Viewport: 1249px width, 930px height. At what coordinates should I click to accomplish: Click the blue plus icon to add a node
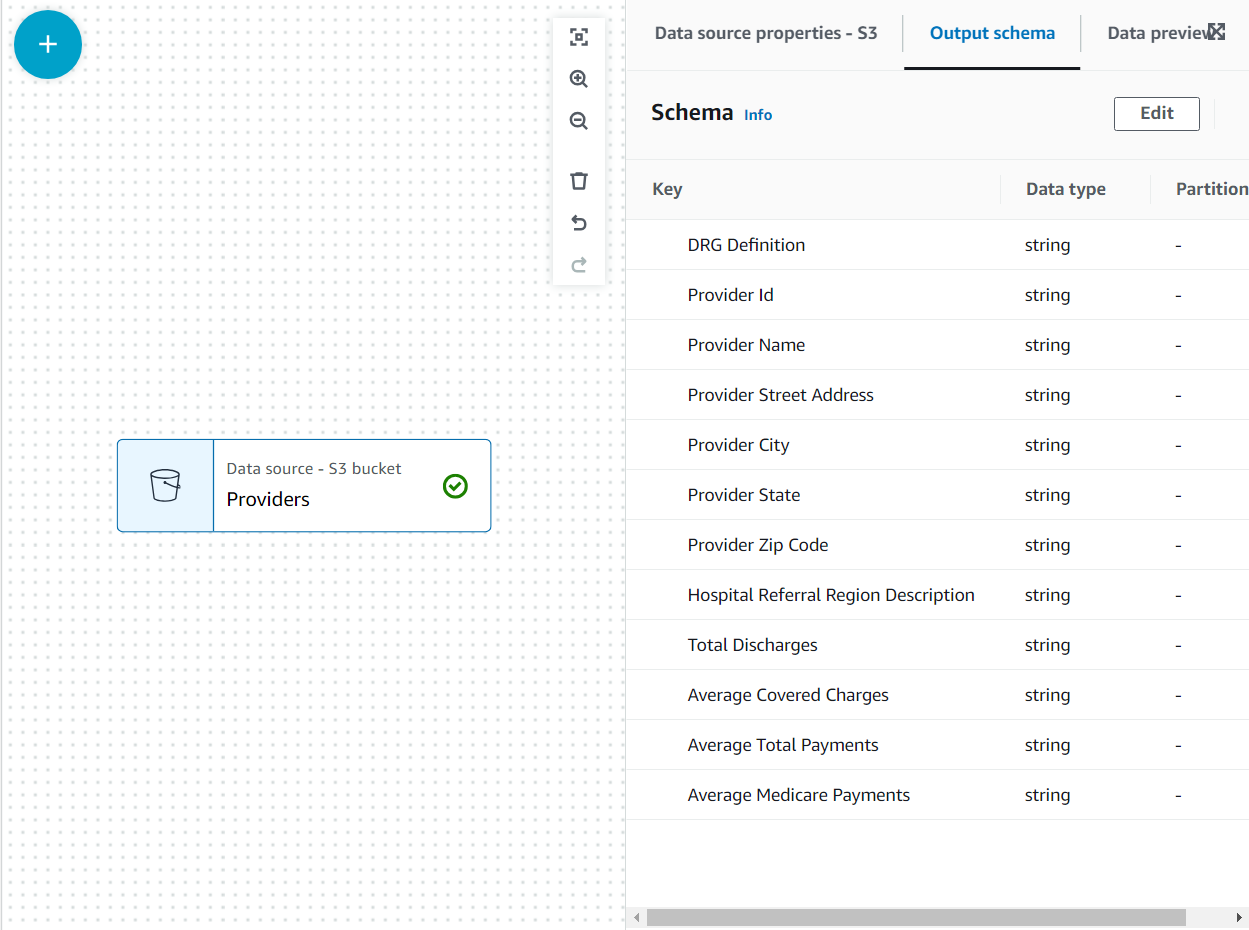coord(47,44)
